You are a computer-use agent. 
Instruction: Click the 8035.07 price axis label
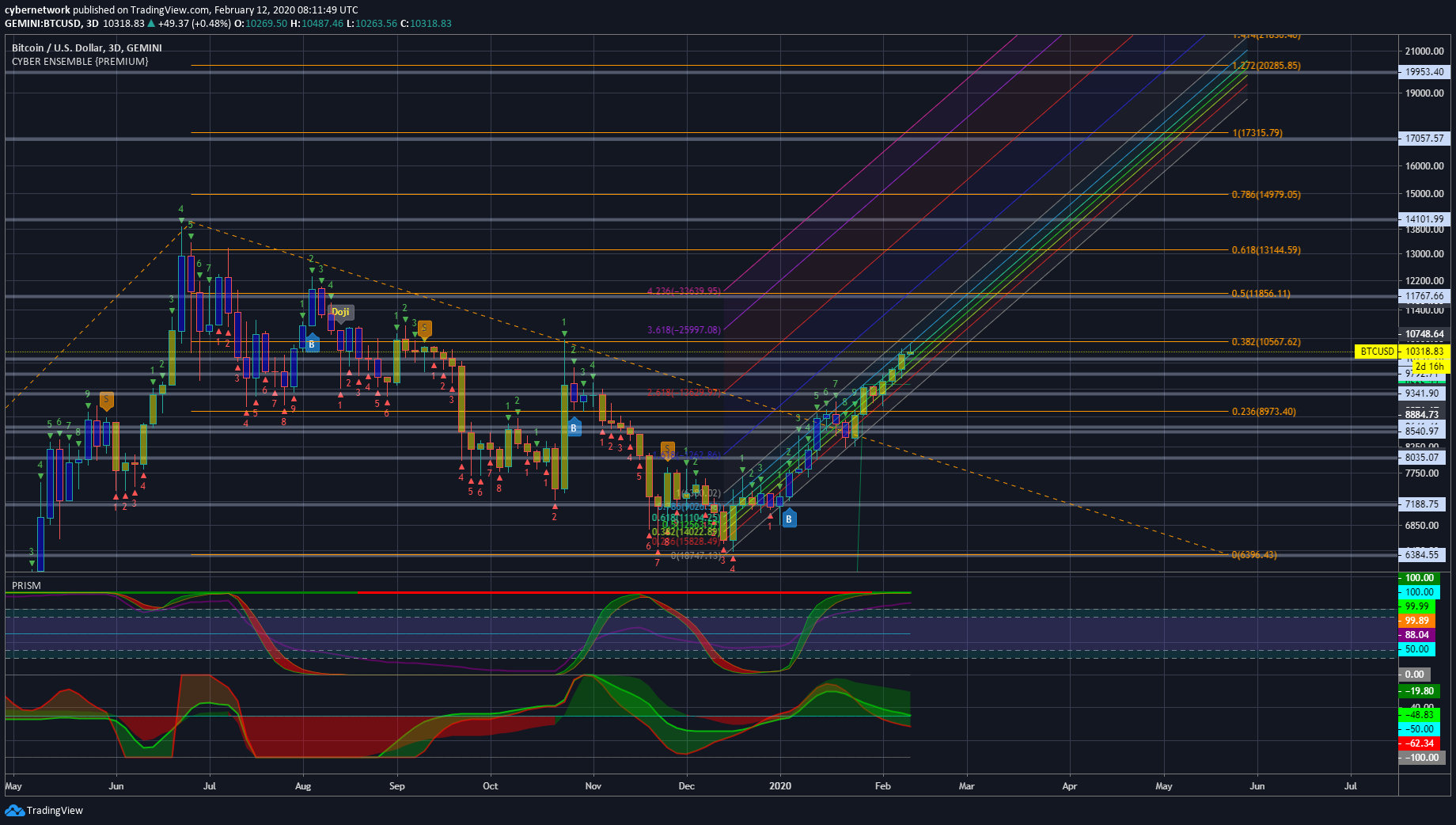click(x=1422, y=457)
